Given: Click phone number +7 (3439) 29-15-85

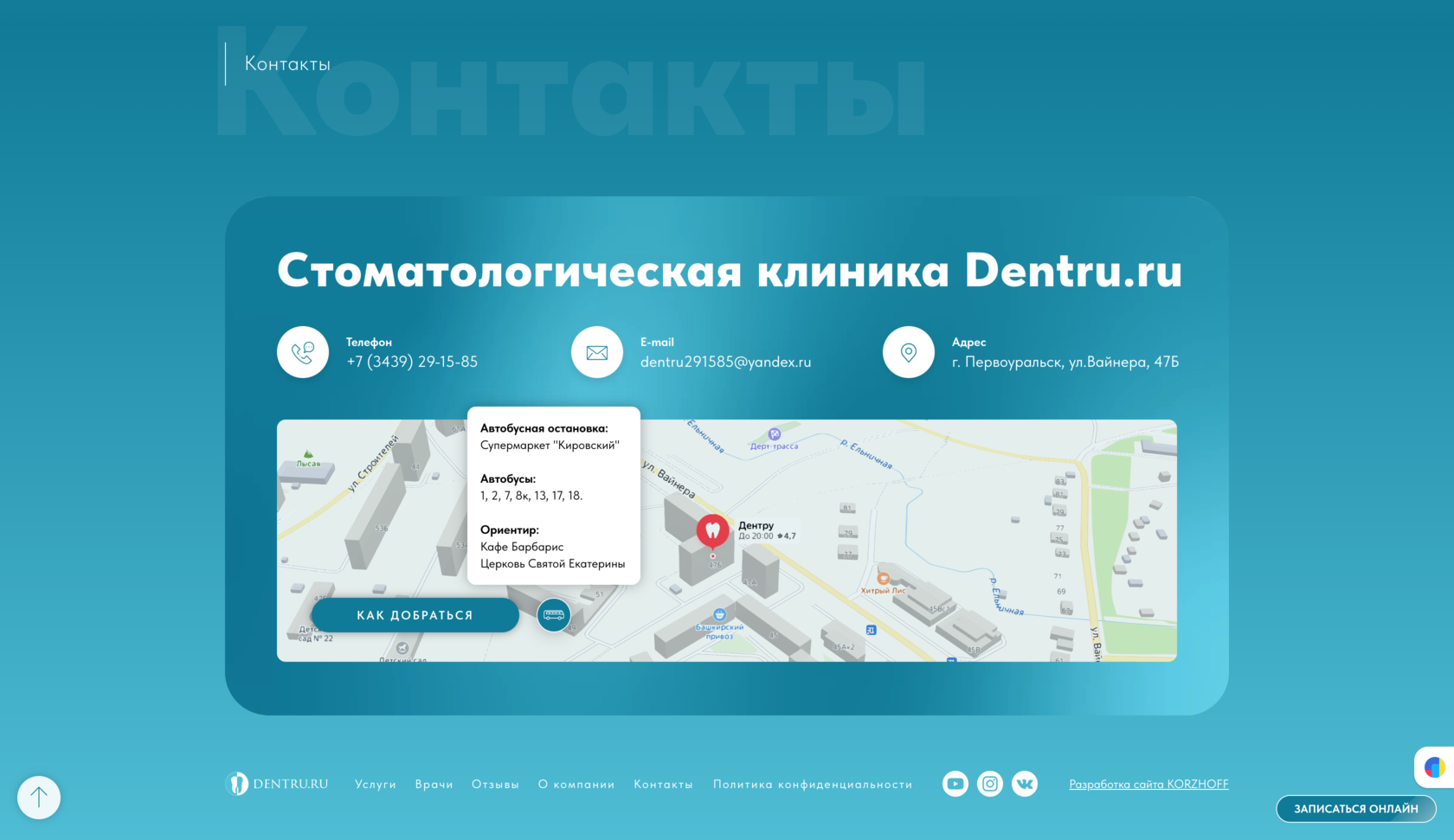Looking at the screenshot, I should pyautogui.click(x=412, y=362).
